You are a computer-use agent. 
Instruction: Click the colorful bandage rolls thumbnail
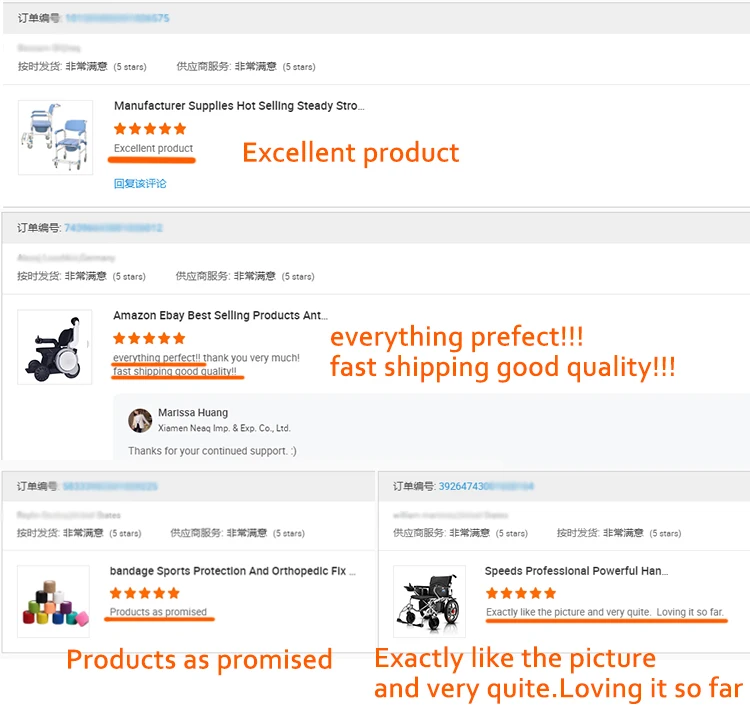point(53,602)
